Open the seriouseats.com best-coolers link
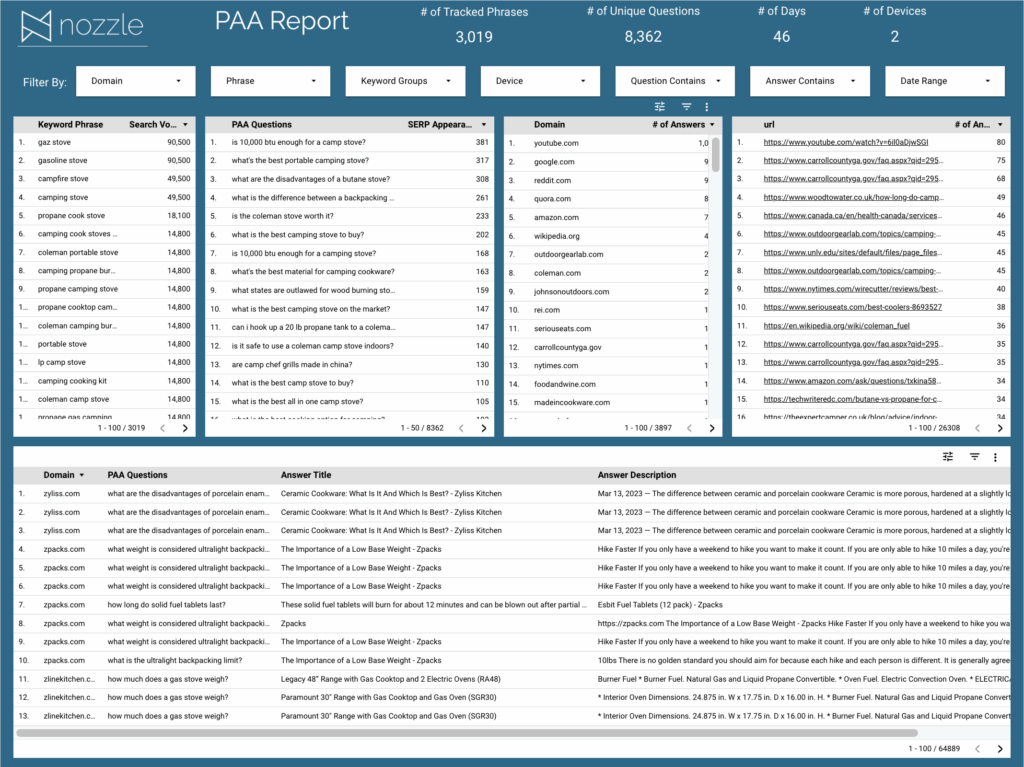The width and height of the screenshot is (1024, 767). click(852, 307)
